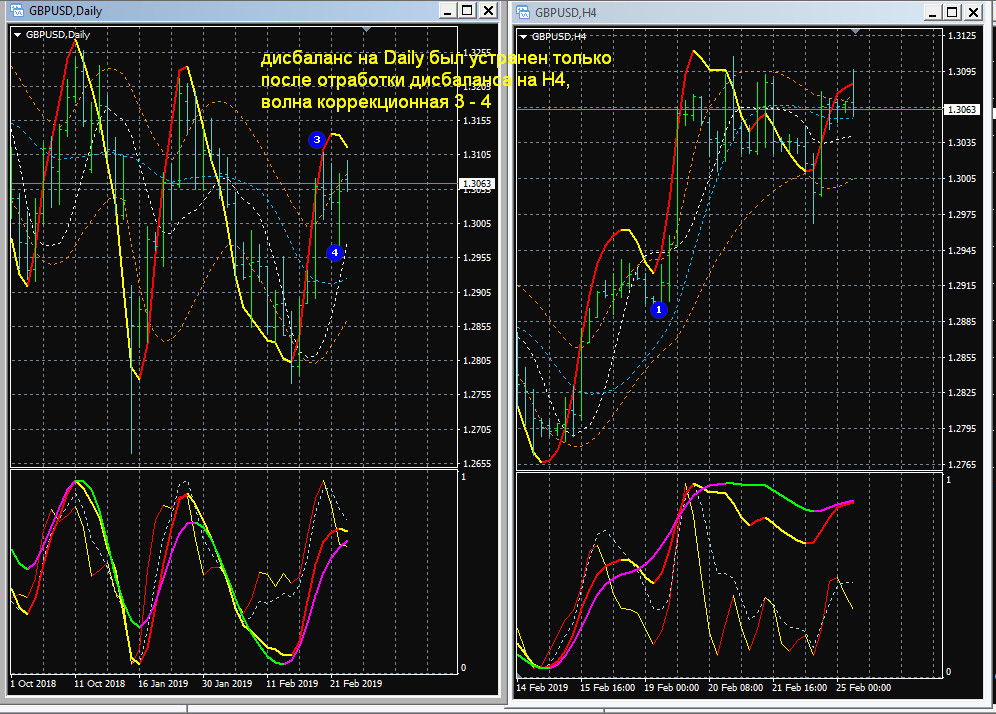Viewport: 996px width, 714px height.
Task: Click the 1.3063 current price tag on Daily chart
Action: click(476, 184)
